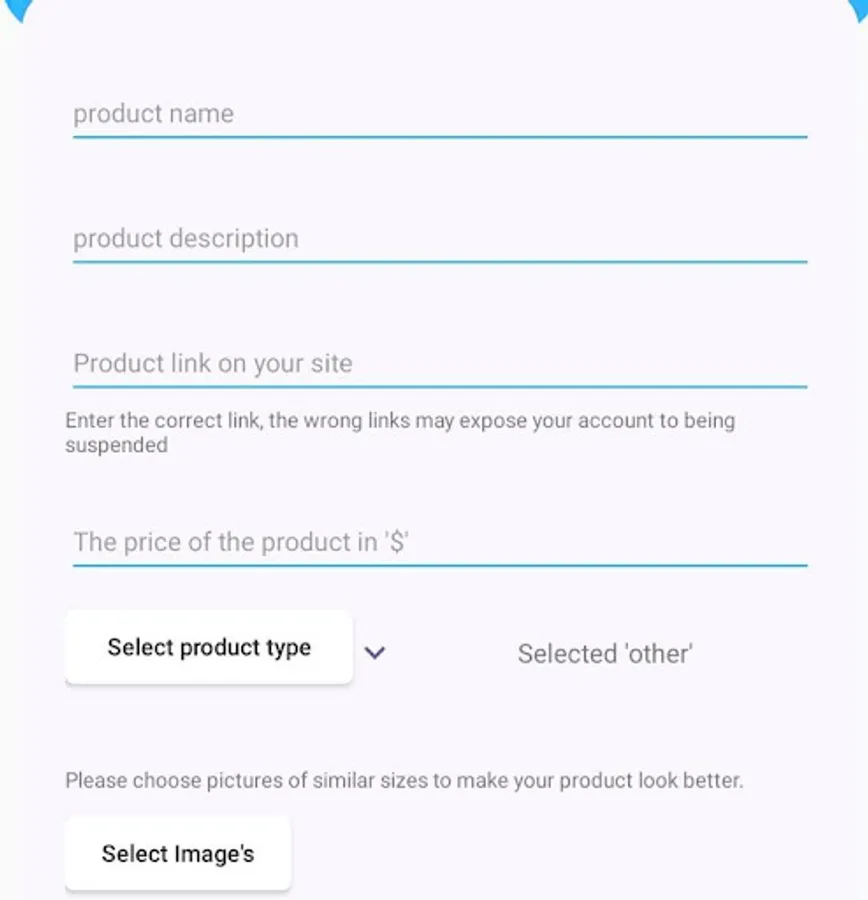Click the wrong-links suspension warning text
Viewport: 868px width, 900px height.
click(x=400, y=432)
